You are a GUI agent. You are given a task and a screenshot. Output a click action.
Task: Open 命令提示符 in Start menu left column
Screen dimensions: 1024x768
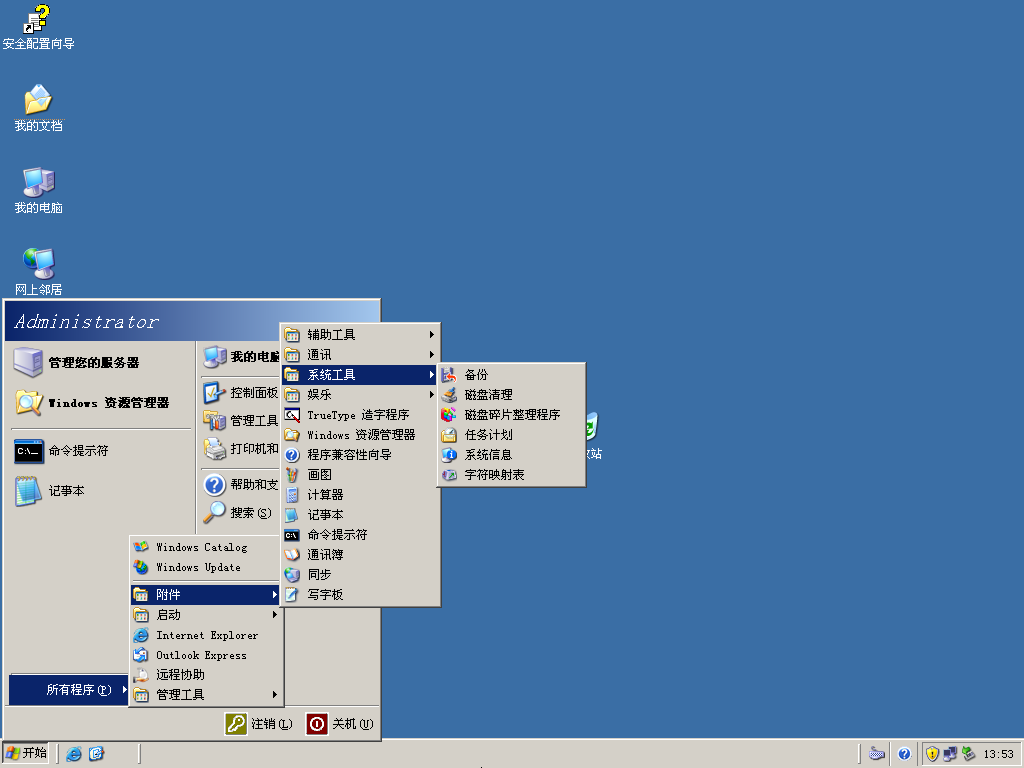pyautogui.click(x=101, y=451)
